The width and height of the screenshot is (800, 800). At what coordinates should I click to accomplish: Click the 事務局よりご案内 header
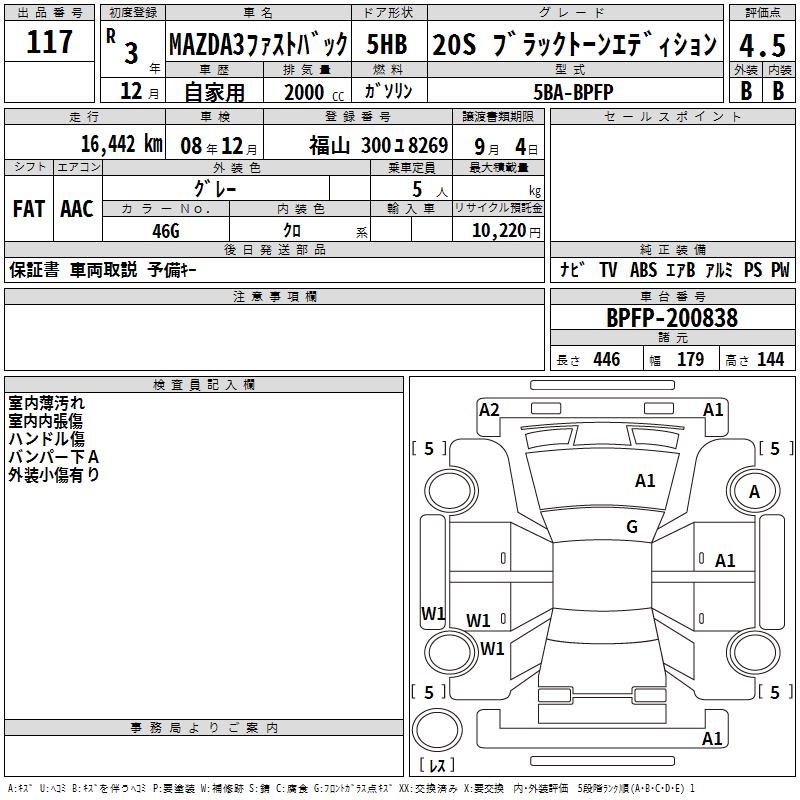click(204, 728)
